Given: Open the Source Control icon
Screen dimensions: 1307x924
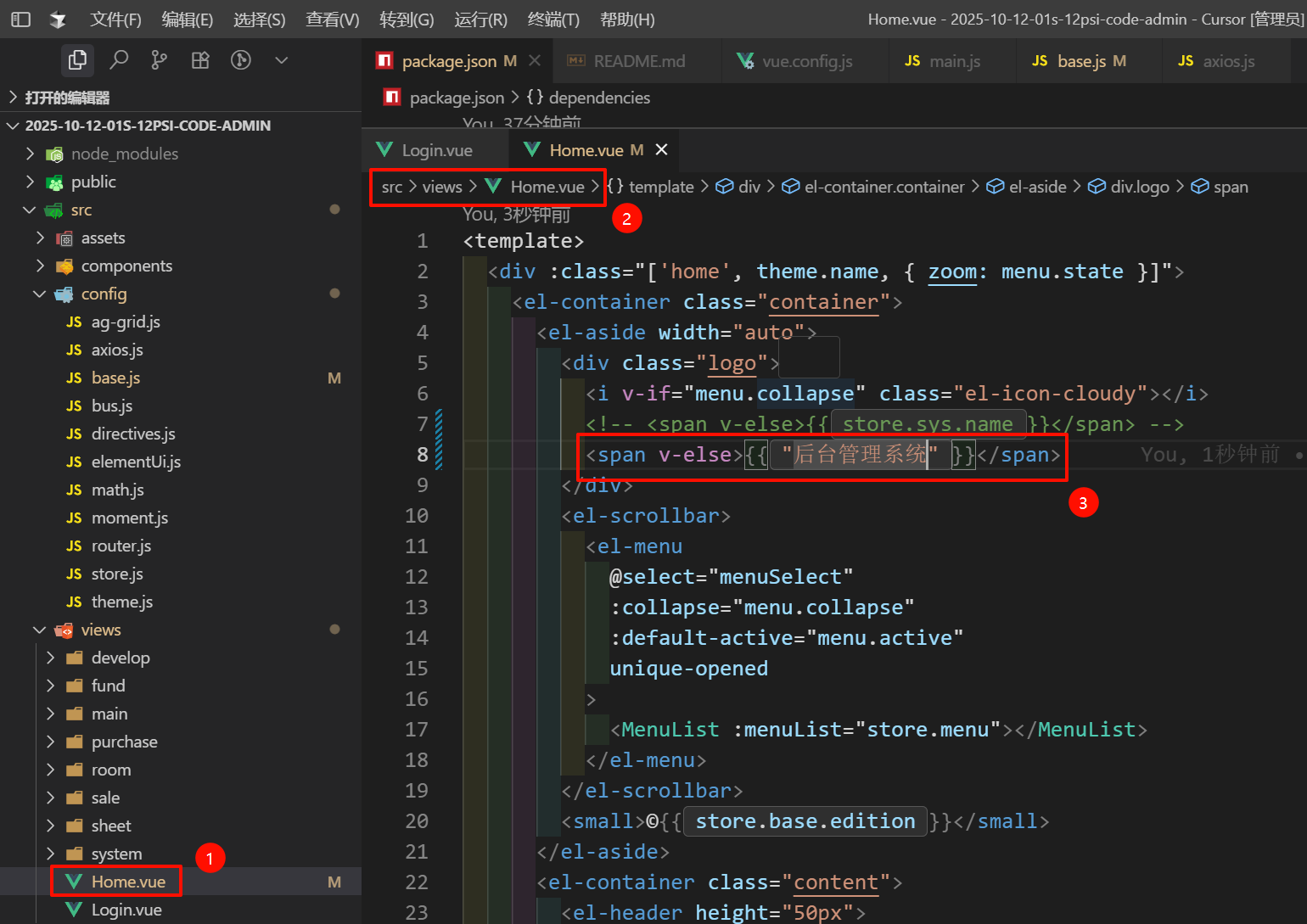Looking at the screenshot, I should pyautogui.click(x=160, y=59).
